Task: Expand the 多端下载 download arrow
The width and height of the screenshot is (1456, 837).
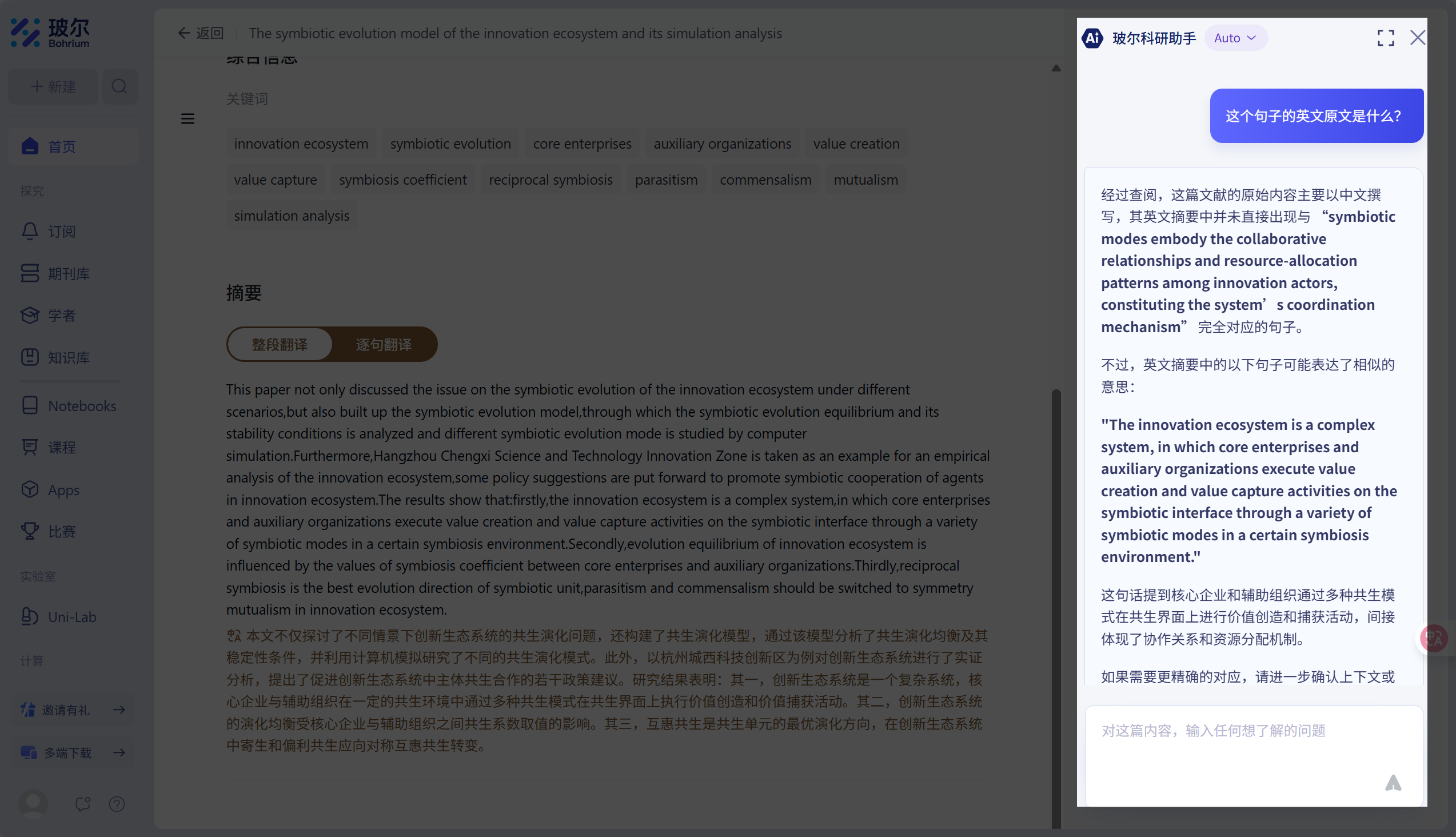Action: point(119,752)
